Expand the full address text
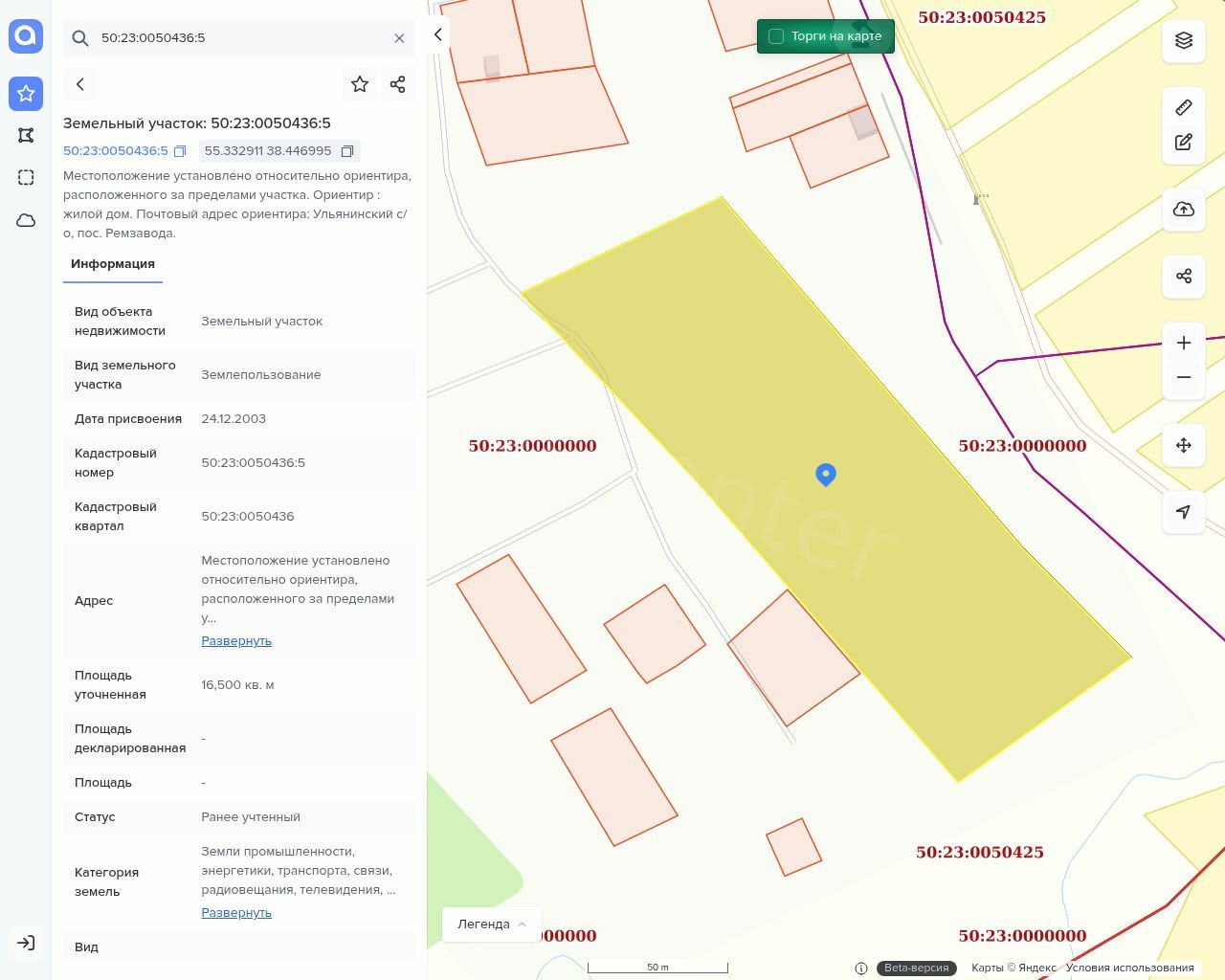 pos(236,641)
